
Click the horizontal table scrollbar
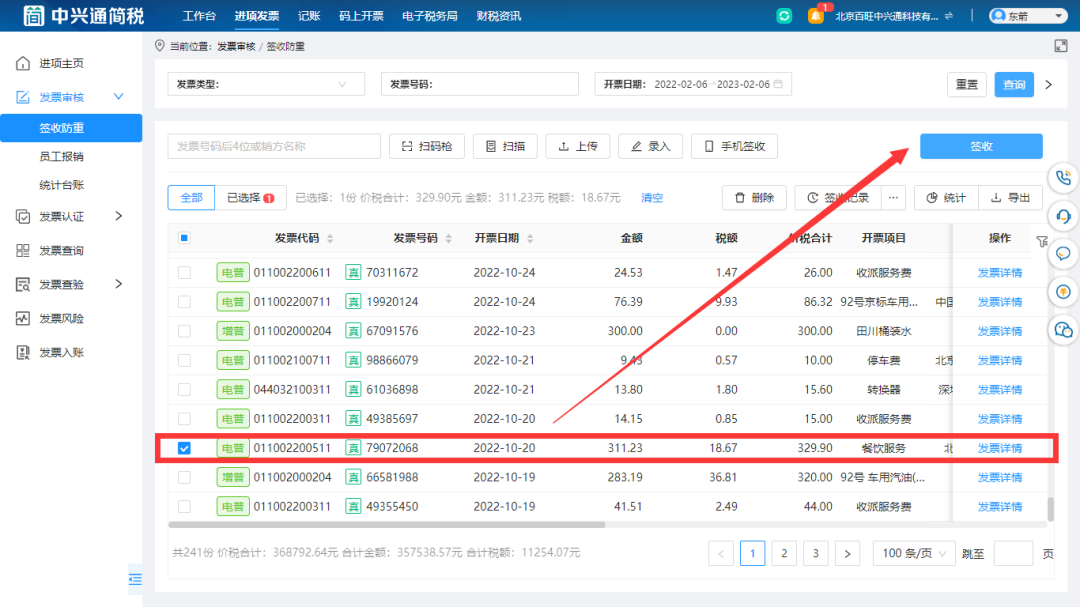pos(386,525)
